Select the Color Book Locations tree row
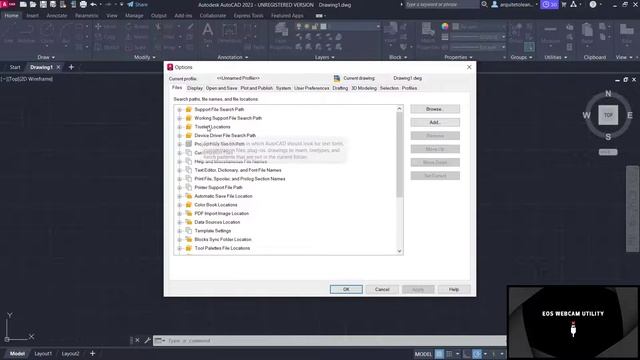Viewport: 640px width, 360px height. pyautogui.click(x=216, y=205)
